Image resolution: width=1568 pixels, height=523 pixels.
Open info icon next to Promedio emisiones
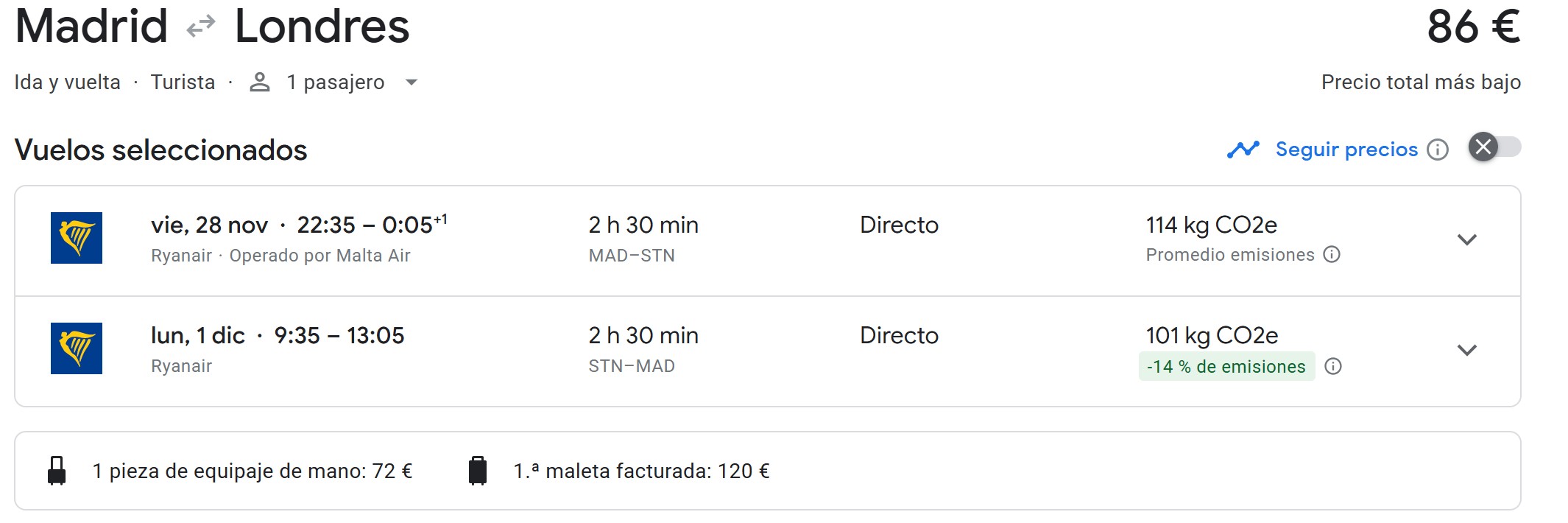(1332, 255)
